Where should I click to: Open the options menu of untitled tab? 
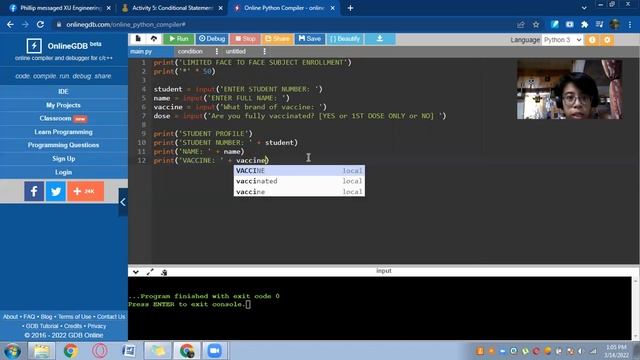pos(264,51)
